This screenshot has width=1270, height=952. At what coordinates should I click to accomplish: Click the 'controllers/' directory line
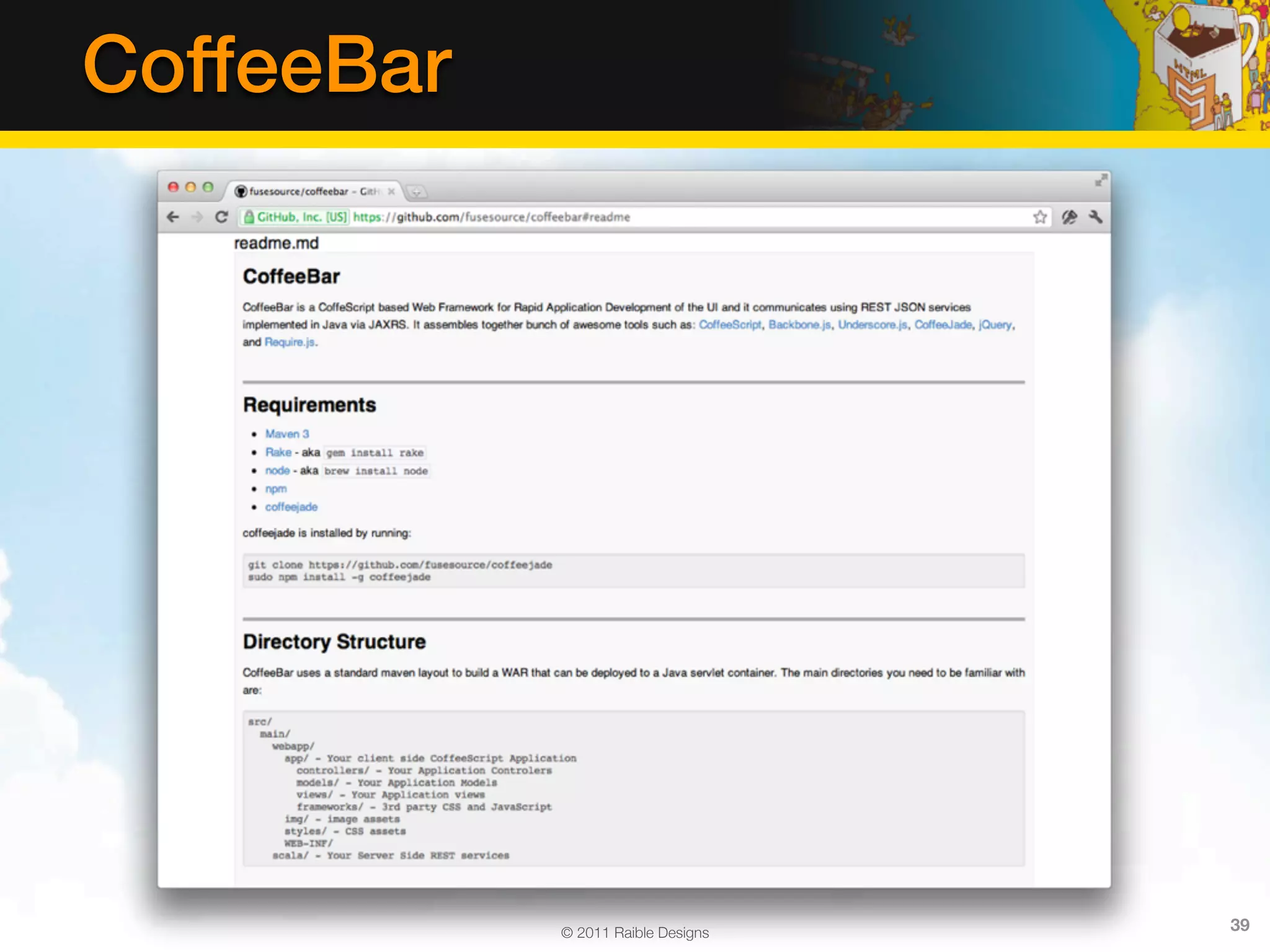click(424, 770)
